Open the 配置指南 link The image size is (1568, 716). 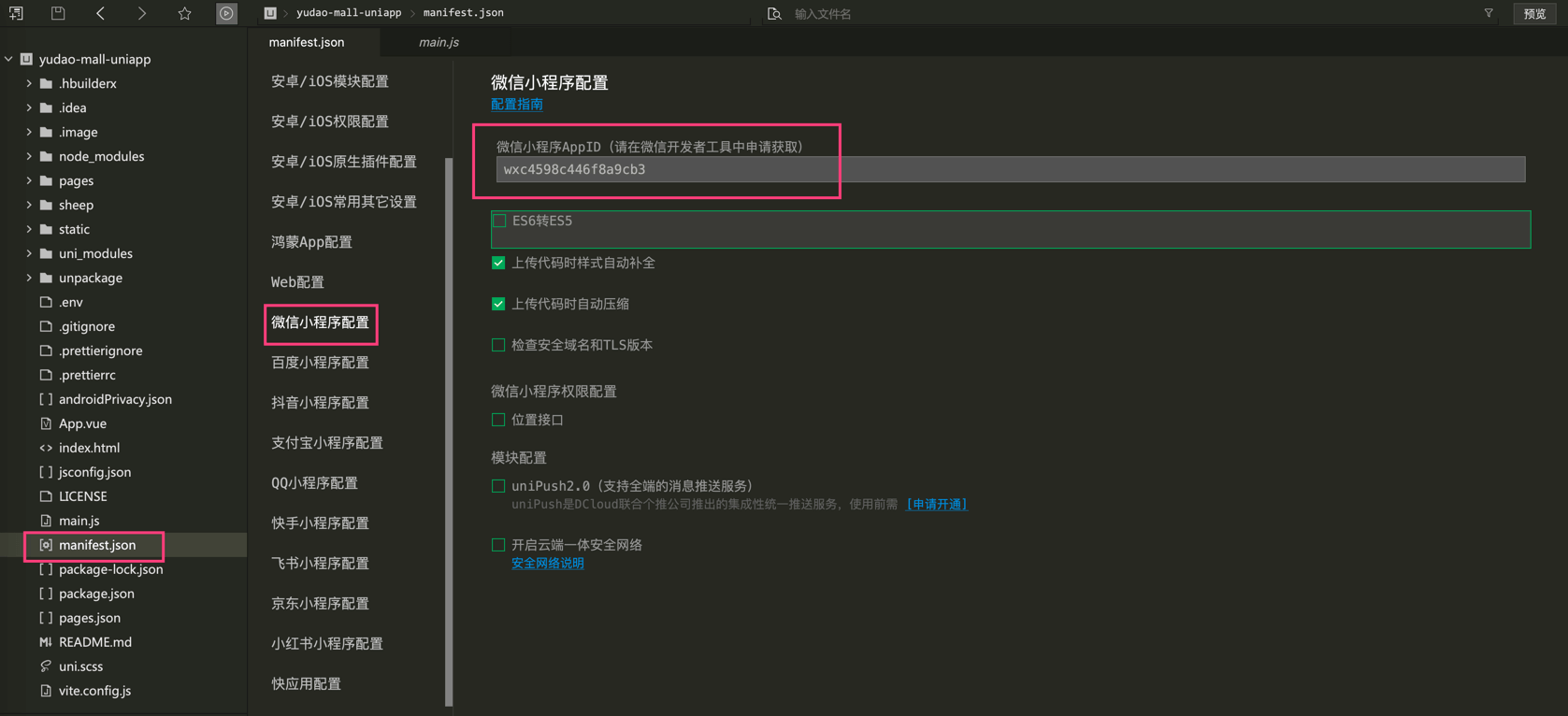[516, 105]
